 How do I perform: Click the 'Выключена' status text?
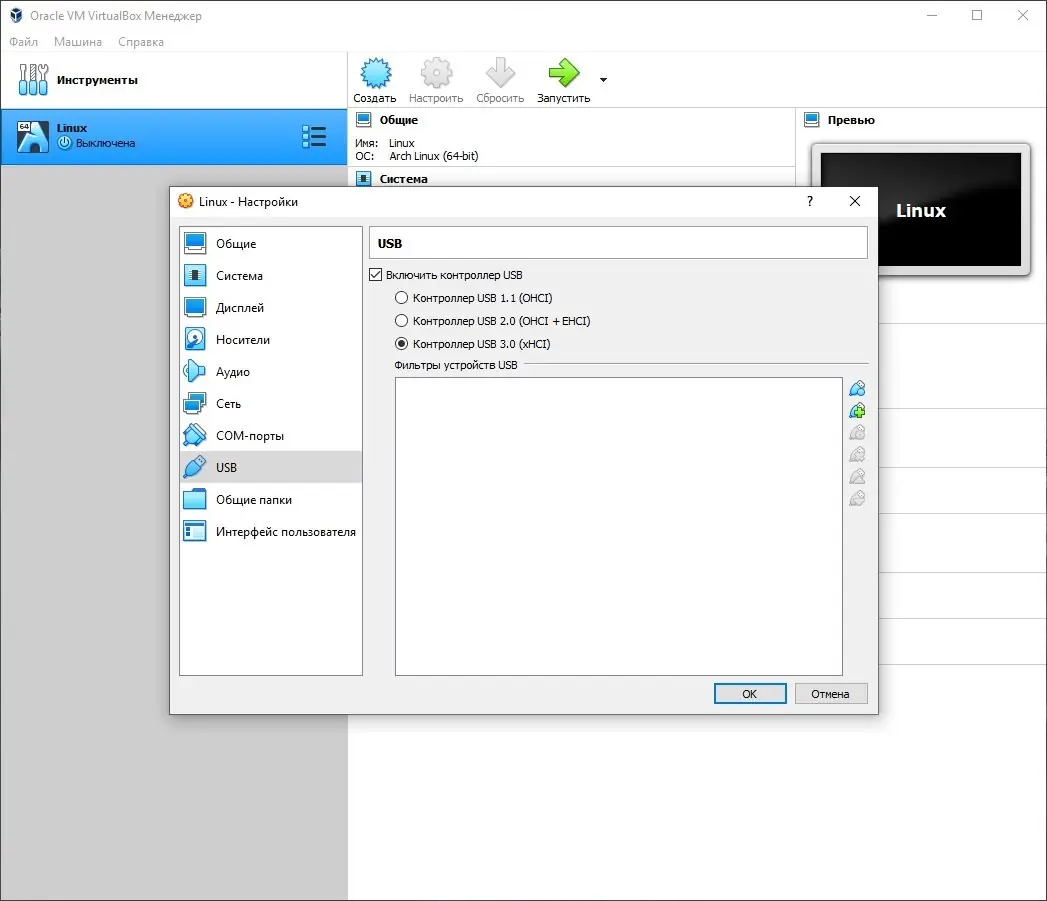pyautogui.click(x=106, y=143)
